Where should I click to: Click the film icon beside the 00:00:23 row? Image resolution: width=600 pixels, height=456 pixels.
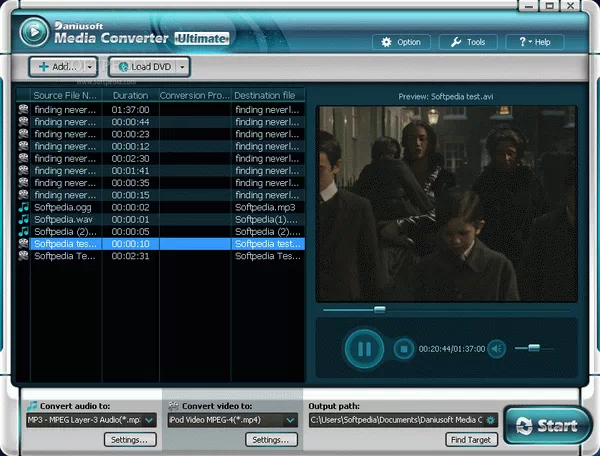click(x=23, y=134)
